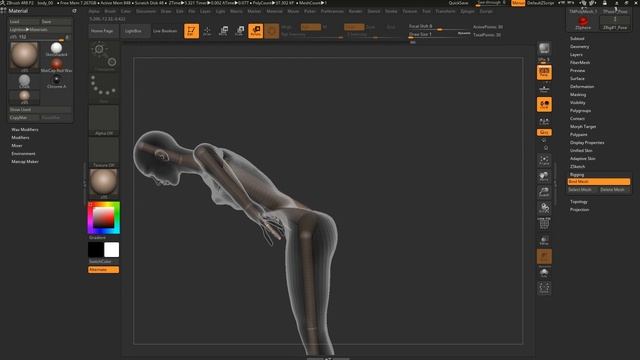640x360 pixels.
Task: Expand Mixer section
Action: 17,146
